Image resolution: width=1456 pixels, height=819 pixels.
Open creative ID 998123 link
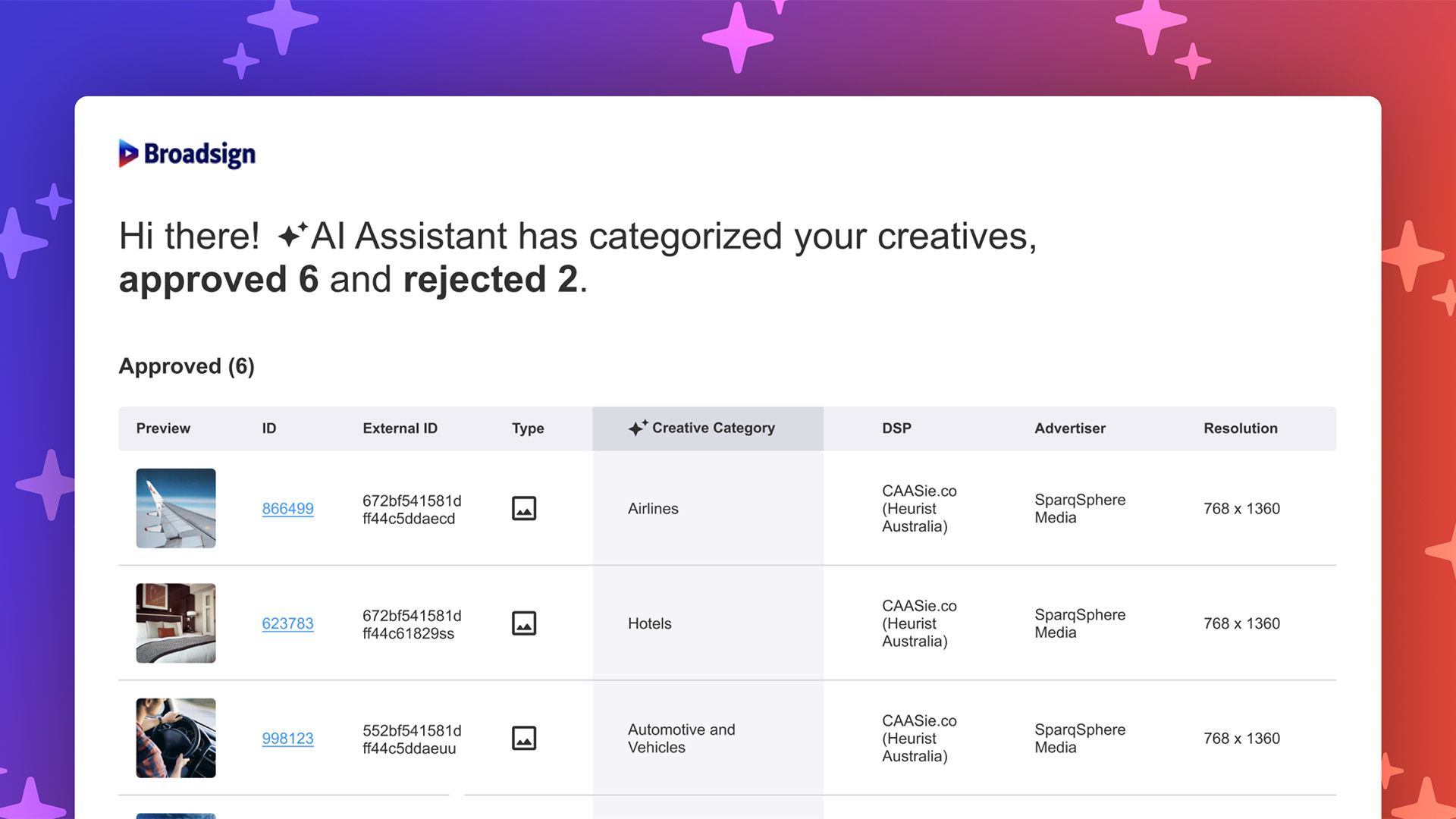287,739
